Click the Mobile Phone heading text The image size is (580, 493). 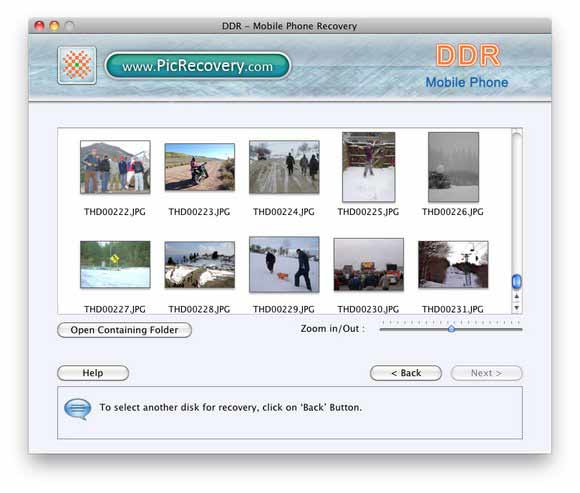pos(467,82)
